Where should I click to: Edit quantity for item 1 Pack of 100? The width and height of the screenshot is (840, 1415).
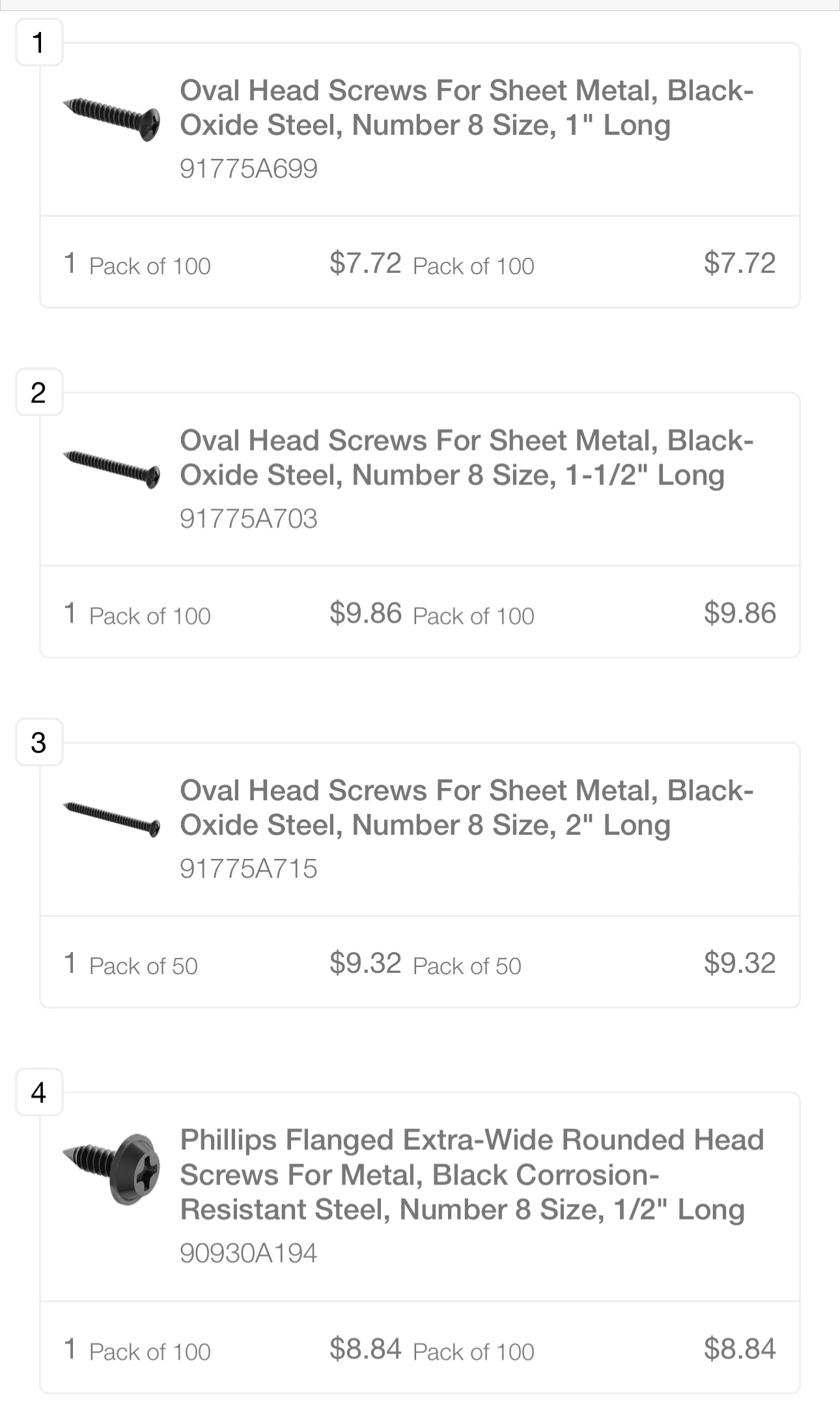[x=70, y=264]
